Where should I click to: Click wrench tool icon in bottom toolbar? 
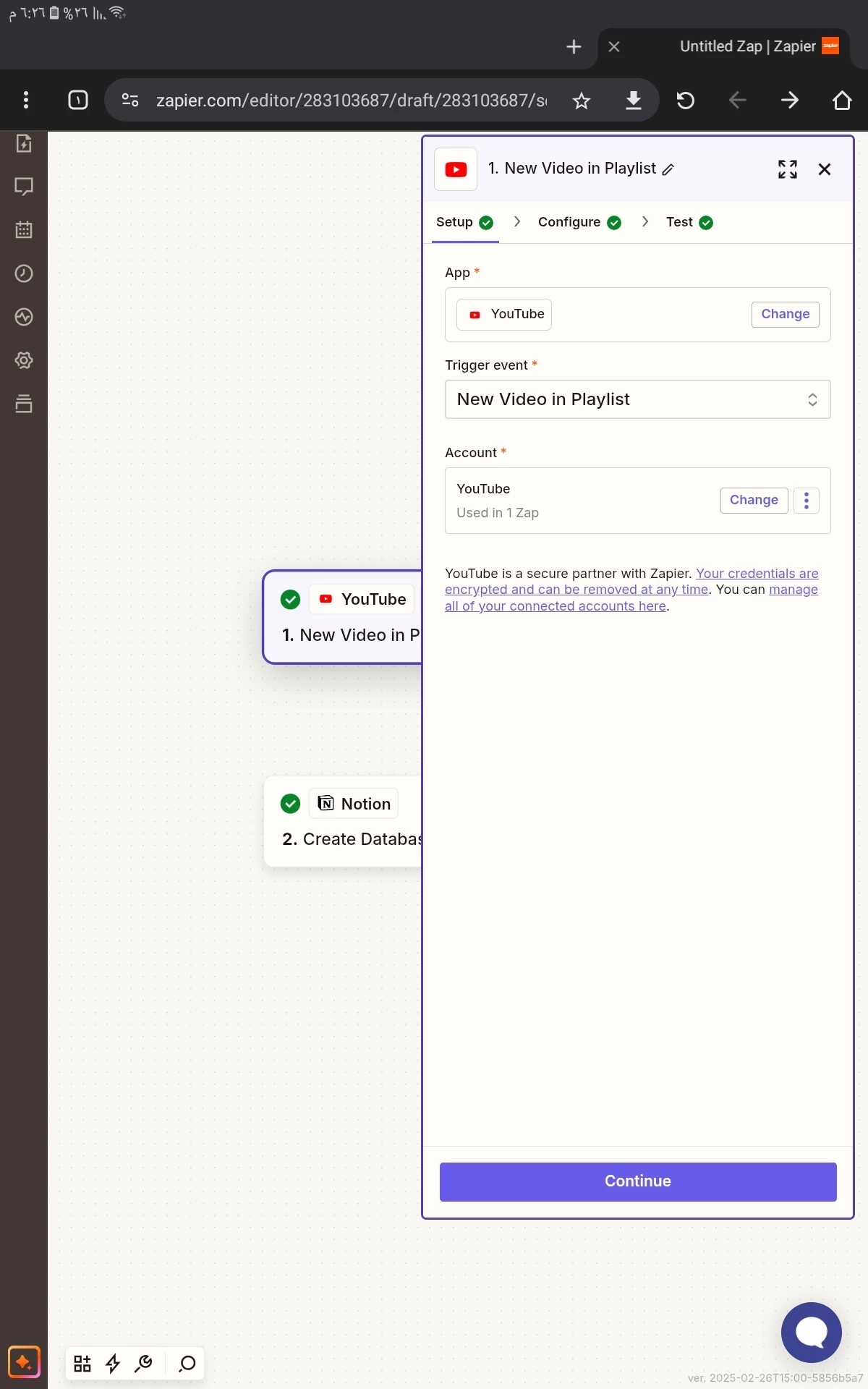pyautogui.click(x=143, y=1364)
